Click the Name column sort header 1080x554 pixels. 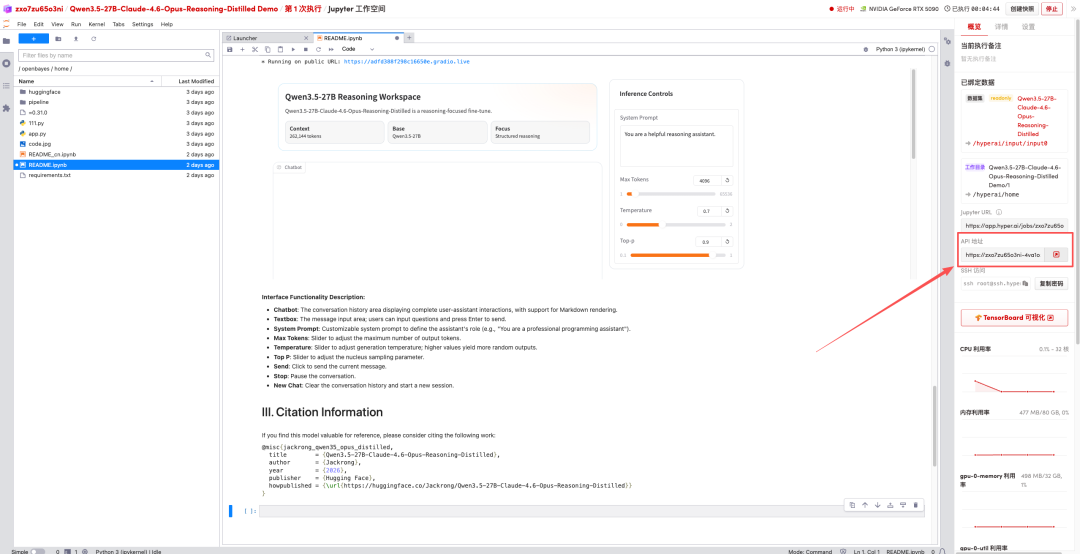(27, 81)
